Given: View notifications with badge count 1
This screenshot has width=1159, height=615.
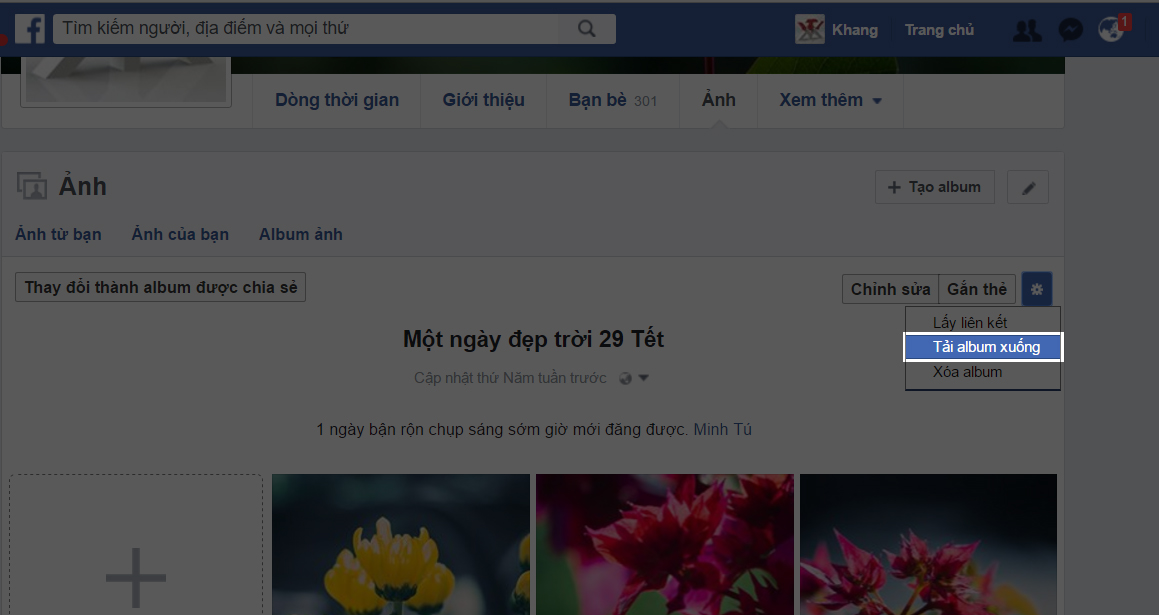Looking at the screenshot, I should (1110, 30).
